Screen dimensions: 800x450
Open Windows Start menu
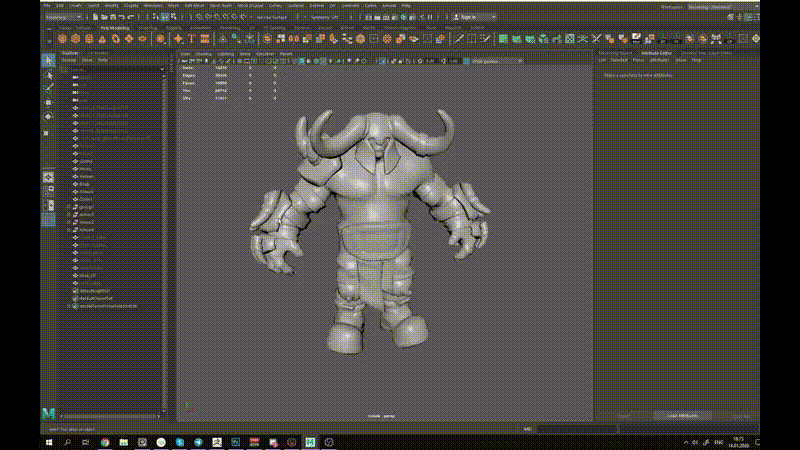tap(48, 441)
